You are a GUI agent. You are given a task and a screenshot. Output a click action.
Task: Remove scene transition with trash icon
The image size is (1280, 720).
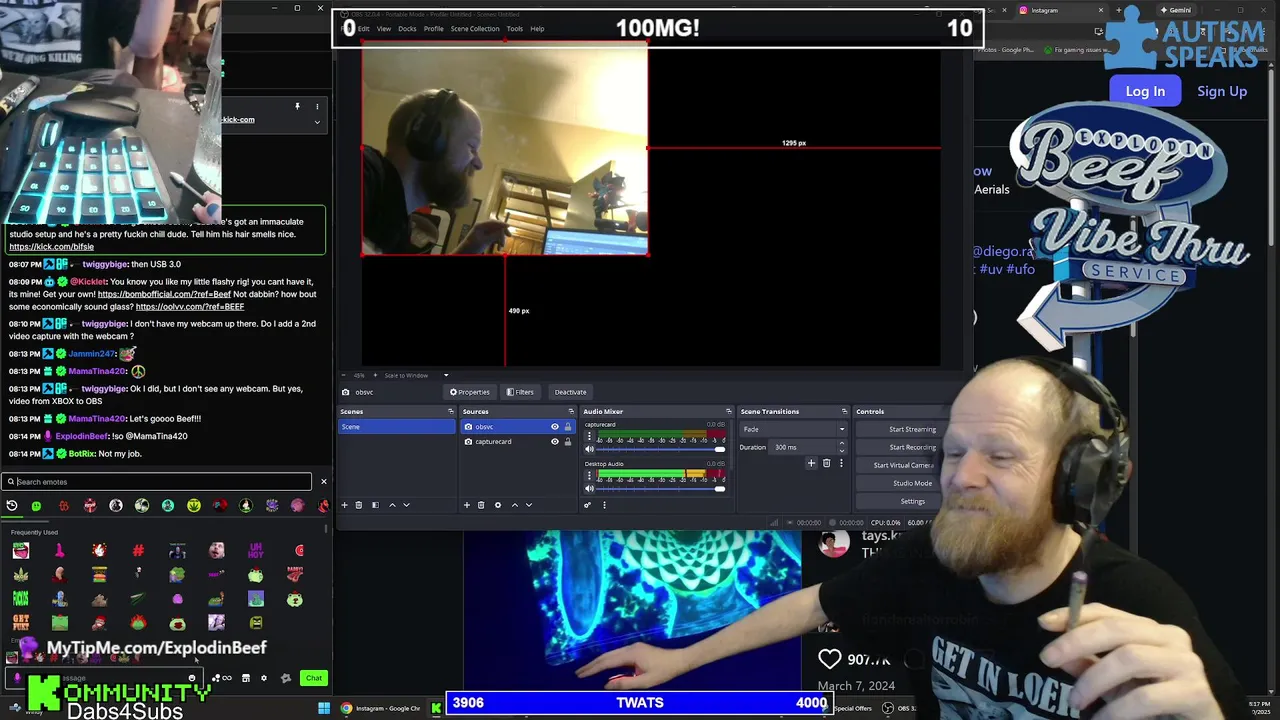(826, 463)
